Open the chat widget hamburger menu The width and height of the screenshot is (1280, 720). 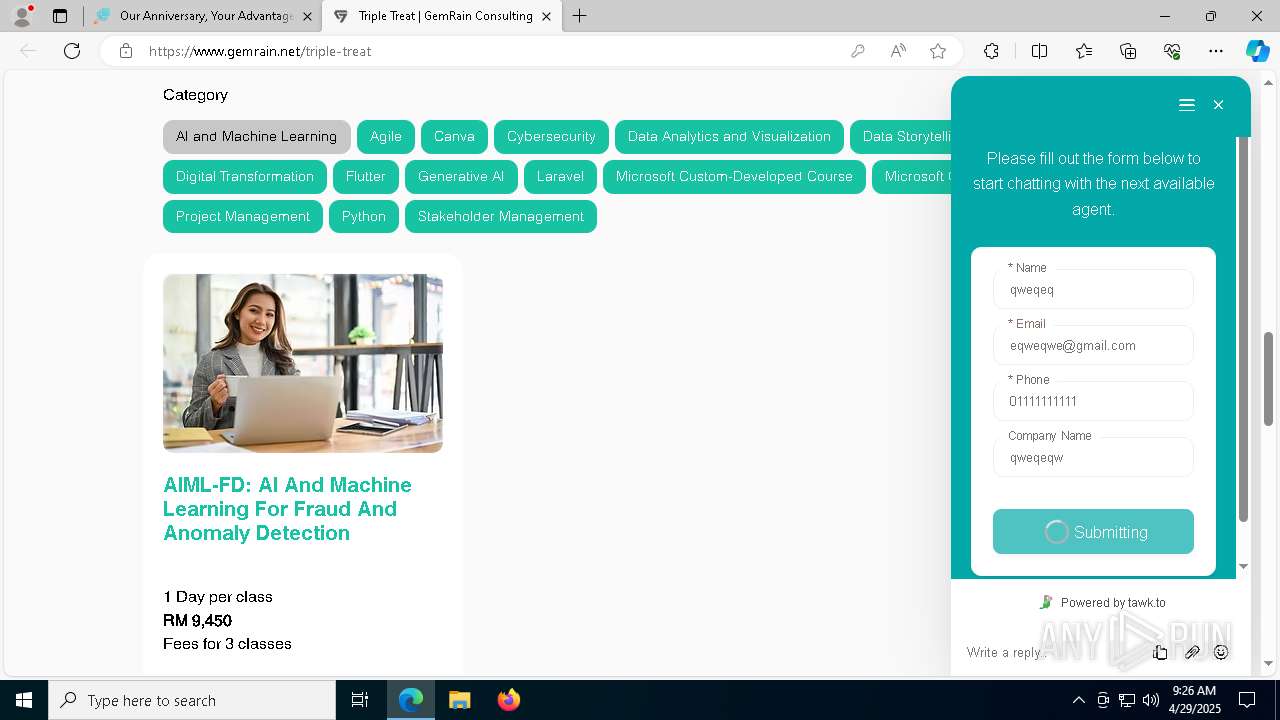[1187, 105]
